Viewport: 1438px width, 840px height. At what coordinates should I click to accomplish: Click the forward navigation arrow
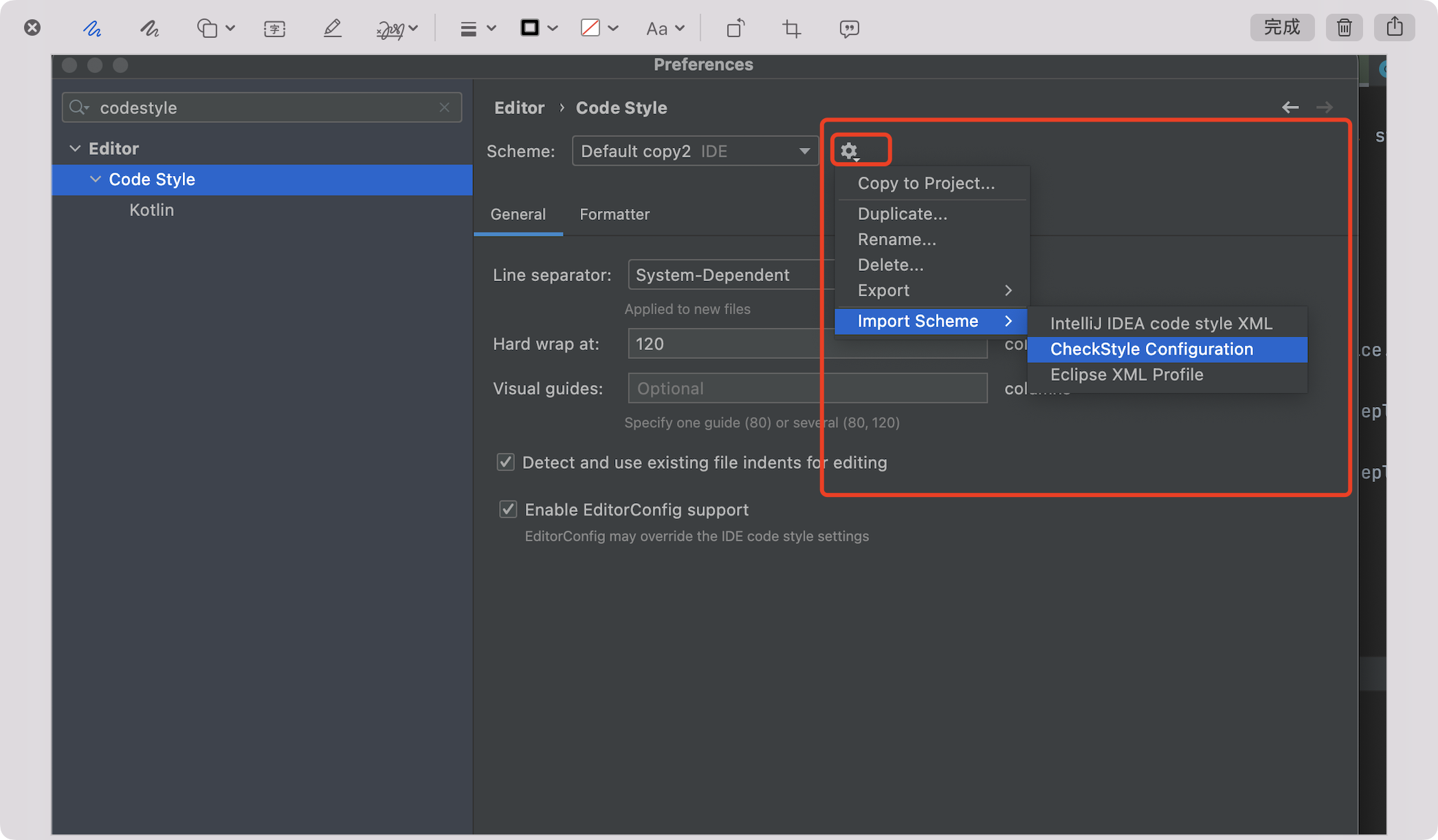[x=1325, y=107]
